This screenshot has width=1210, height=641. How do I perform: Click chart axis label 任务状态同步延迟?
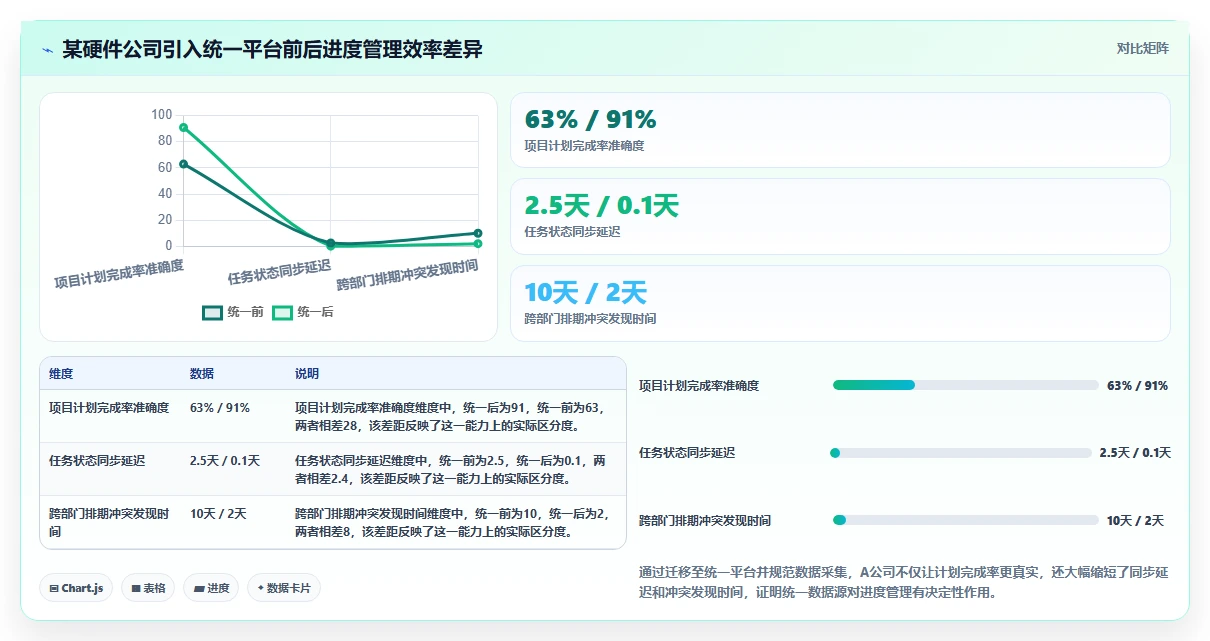click(x=279, y=272)
